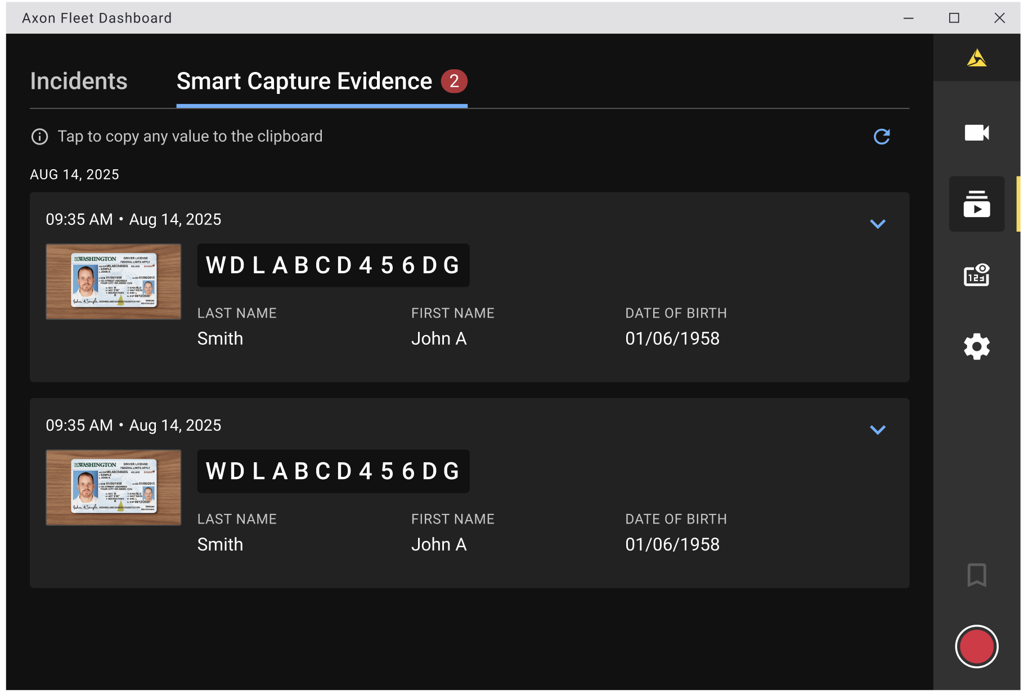Viewport: 1024px width, 695px height.
Task: Expand the first 09:35 AM evidence entry
Action: click(x=878, y=224)
